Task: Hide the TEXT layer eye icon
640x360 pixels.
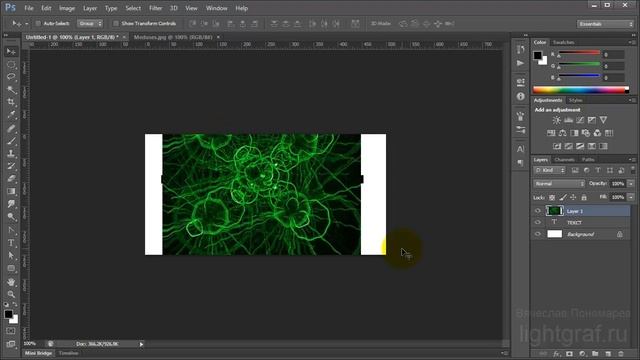Action: 538,222
